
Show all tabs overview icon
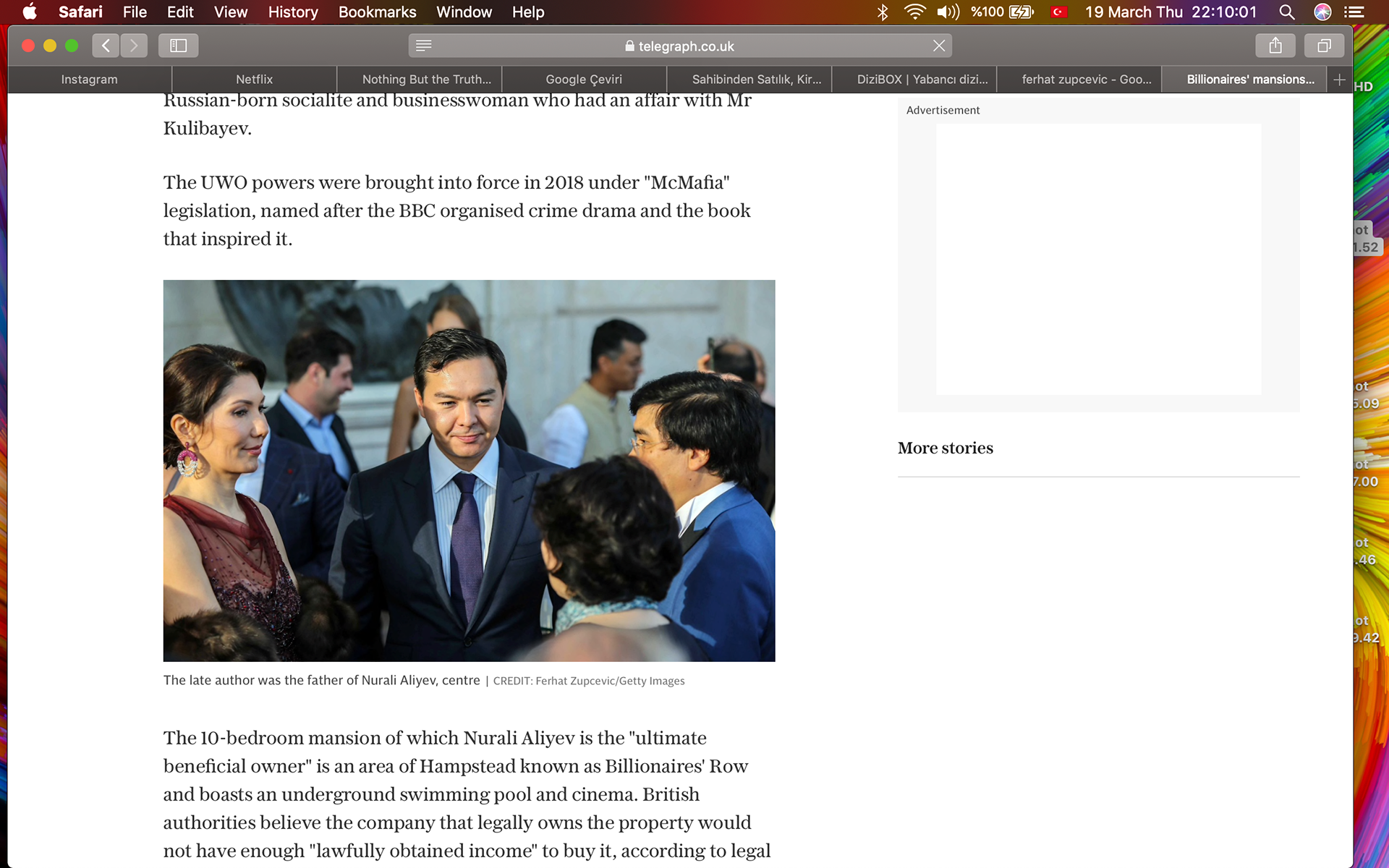[x=1324, y=46]
